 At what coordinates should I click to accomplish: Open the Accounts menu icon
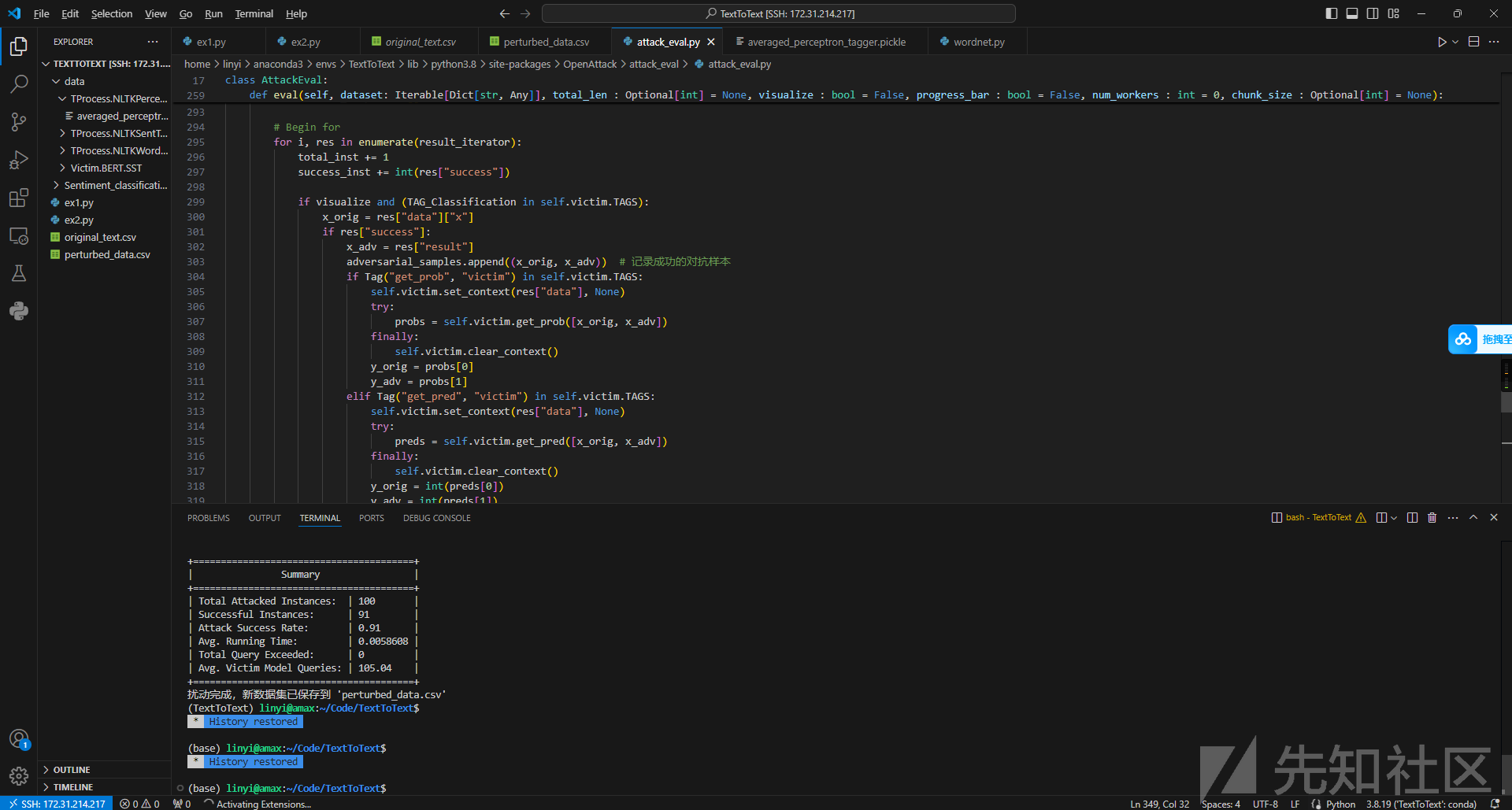pos(19,739)
